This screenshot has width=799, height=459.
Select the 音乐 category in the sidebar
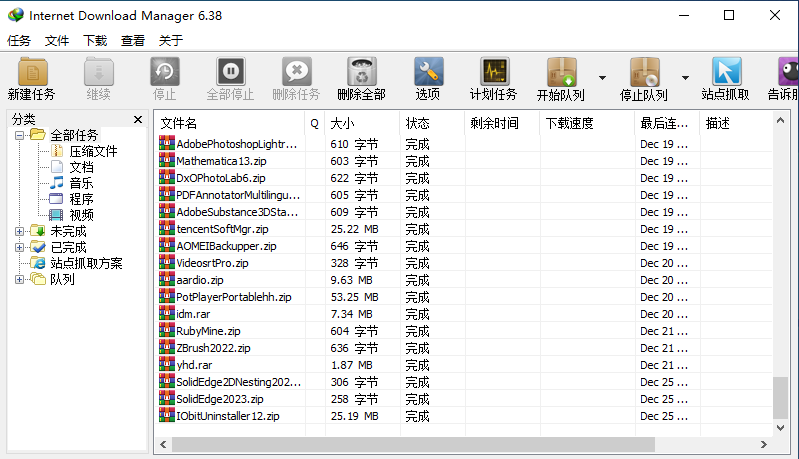point(81,183)
